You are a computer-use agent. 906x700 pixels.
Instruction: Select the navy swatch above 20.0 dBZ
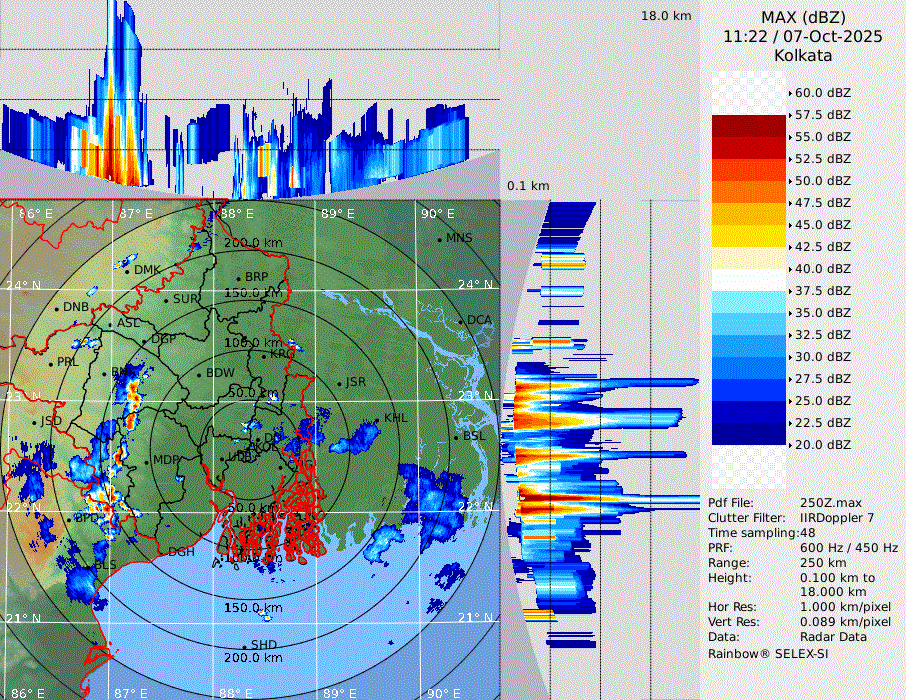click(x=748, y=433)
